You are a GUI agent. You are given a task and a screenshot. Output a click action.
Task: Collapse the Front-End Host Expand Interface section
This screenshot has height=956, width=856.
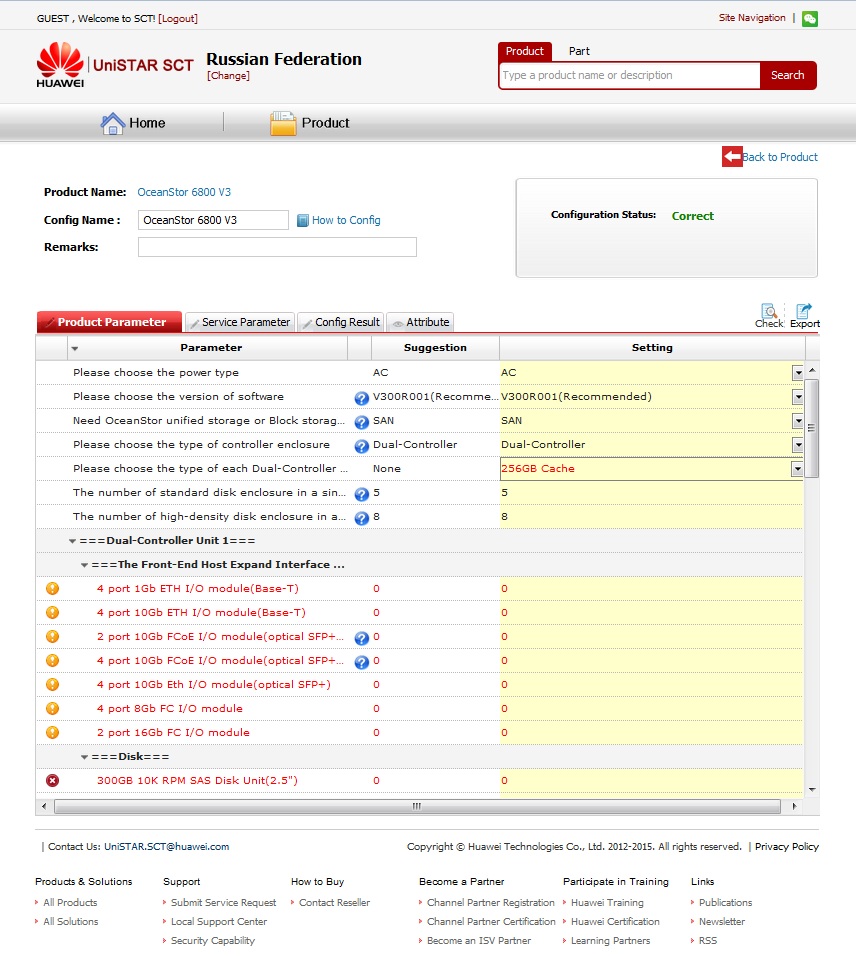(x=85, y=565)
